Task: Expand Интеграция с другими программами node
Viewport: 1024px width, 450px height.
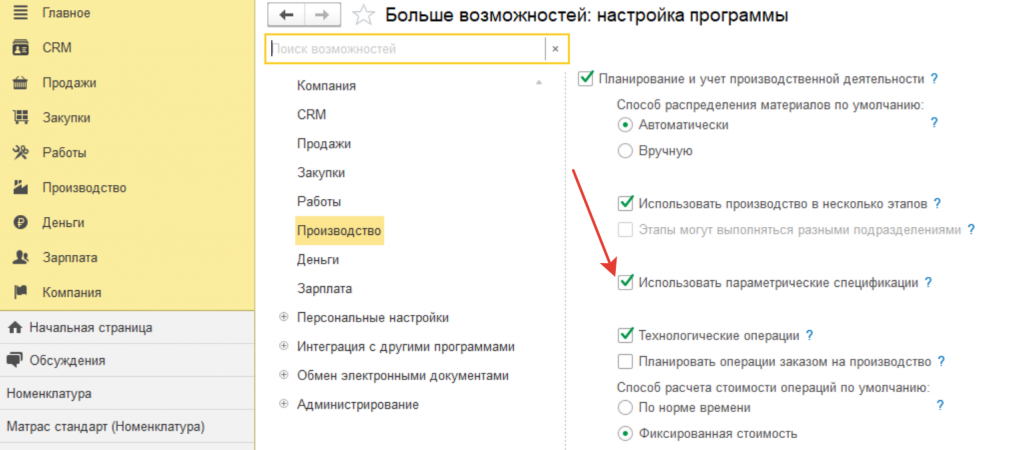Action: [283, 346]
